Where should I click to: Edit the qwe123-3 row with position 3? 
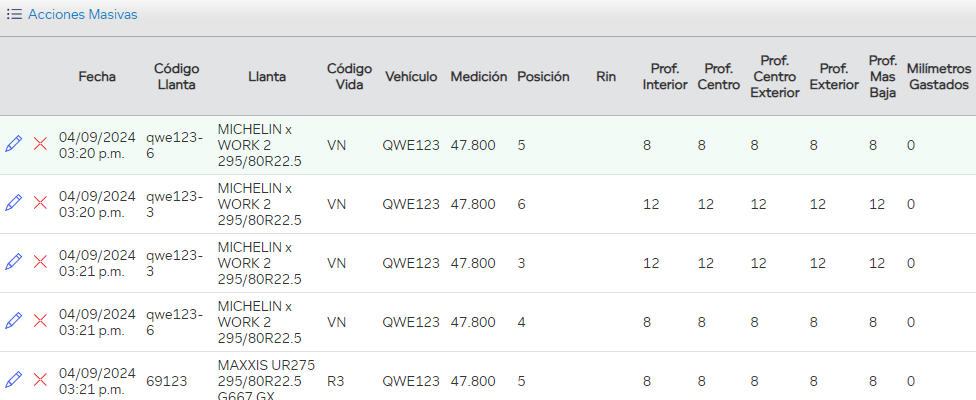[x=13, y=262]
